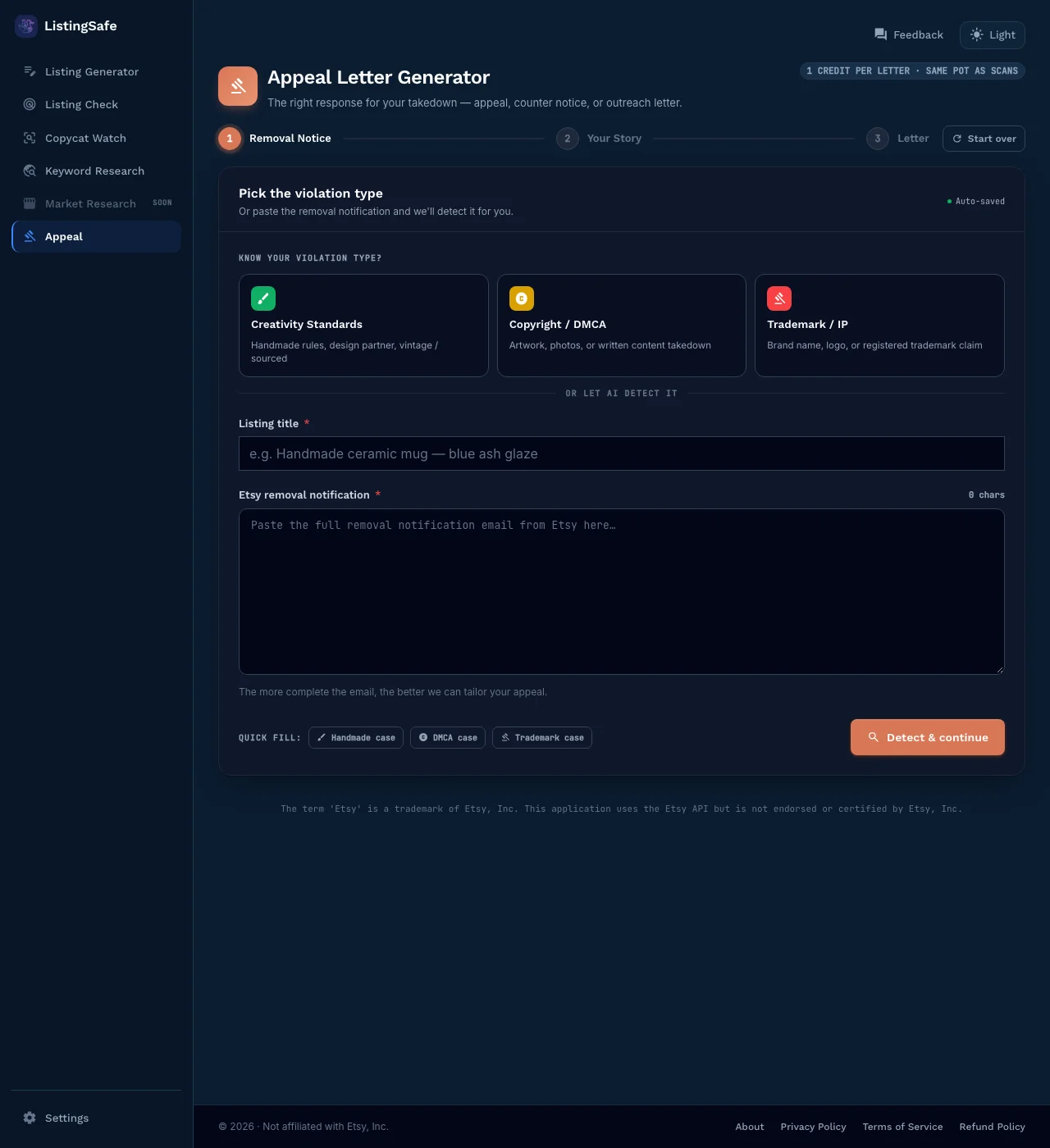This screenshot has width=1050, height=1148.
Task: Click the green Creativity Standards brush icon
Action: [263, 298]
